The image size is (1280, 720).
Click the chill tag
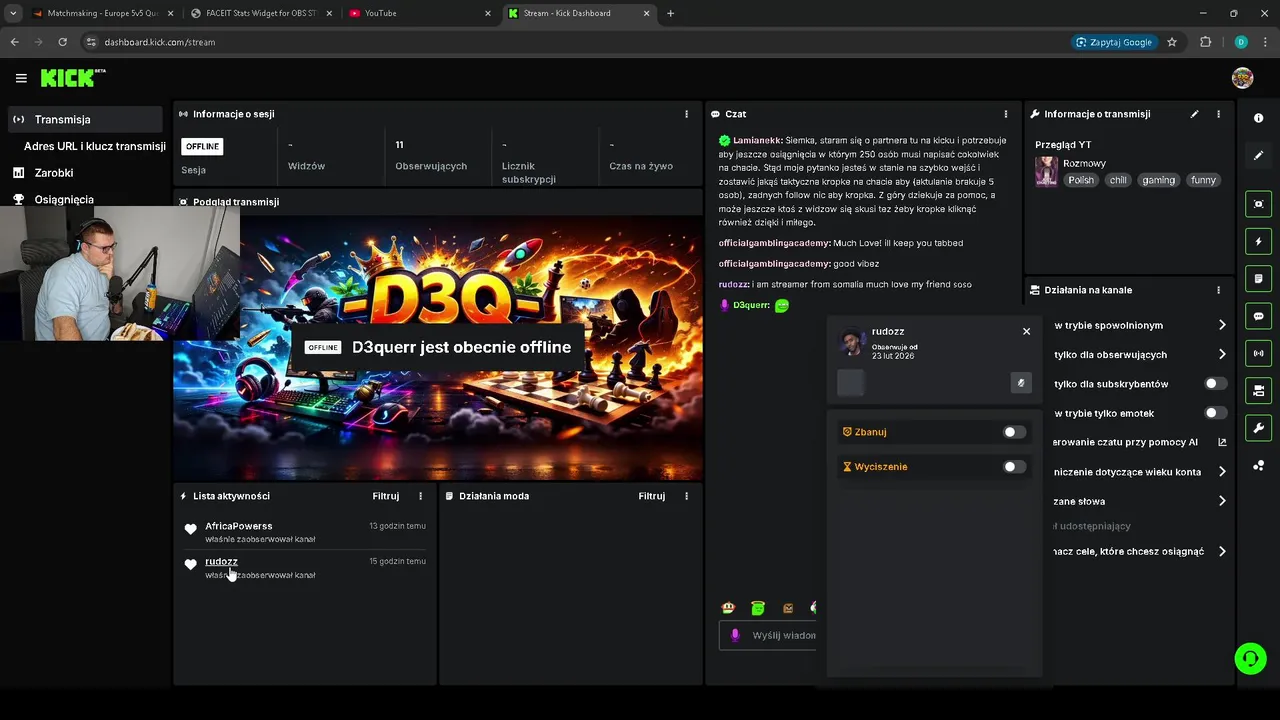(x=1118, y=180)
